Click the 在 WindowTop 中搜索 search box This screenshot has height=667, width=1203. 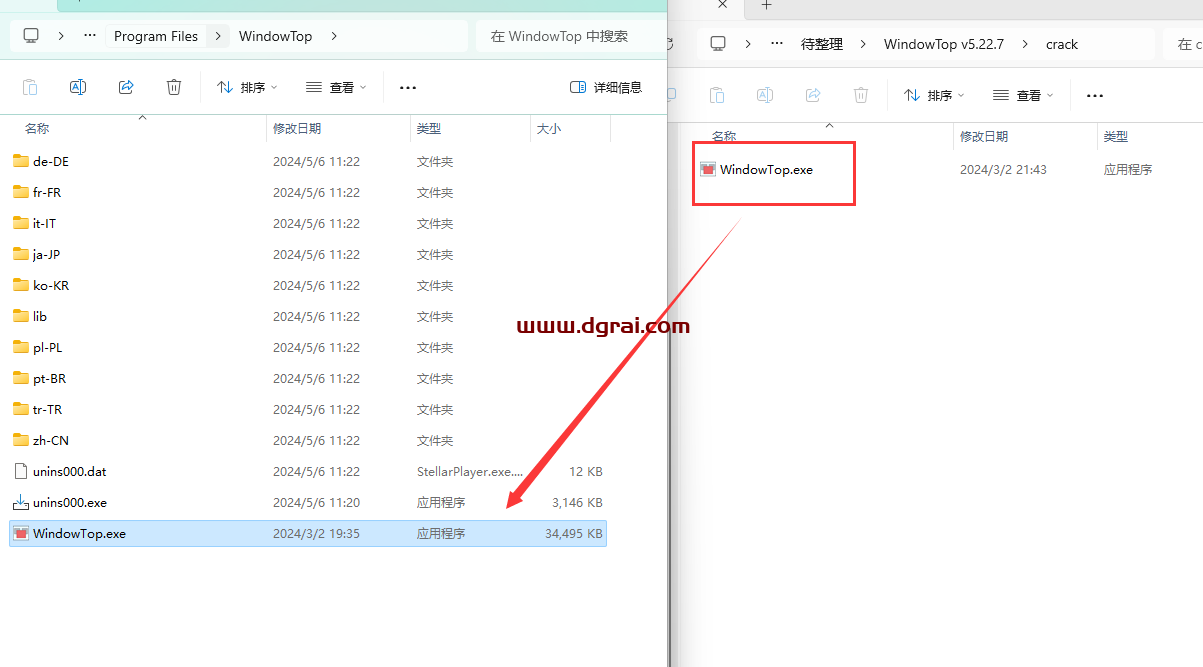(x=570, y=36)
